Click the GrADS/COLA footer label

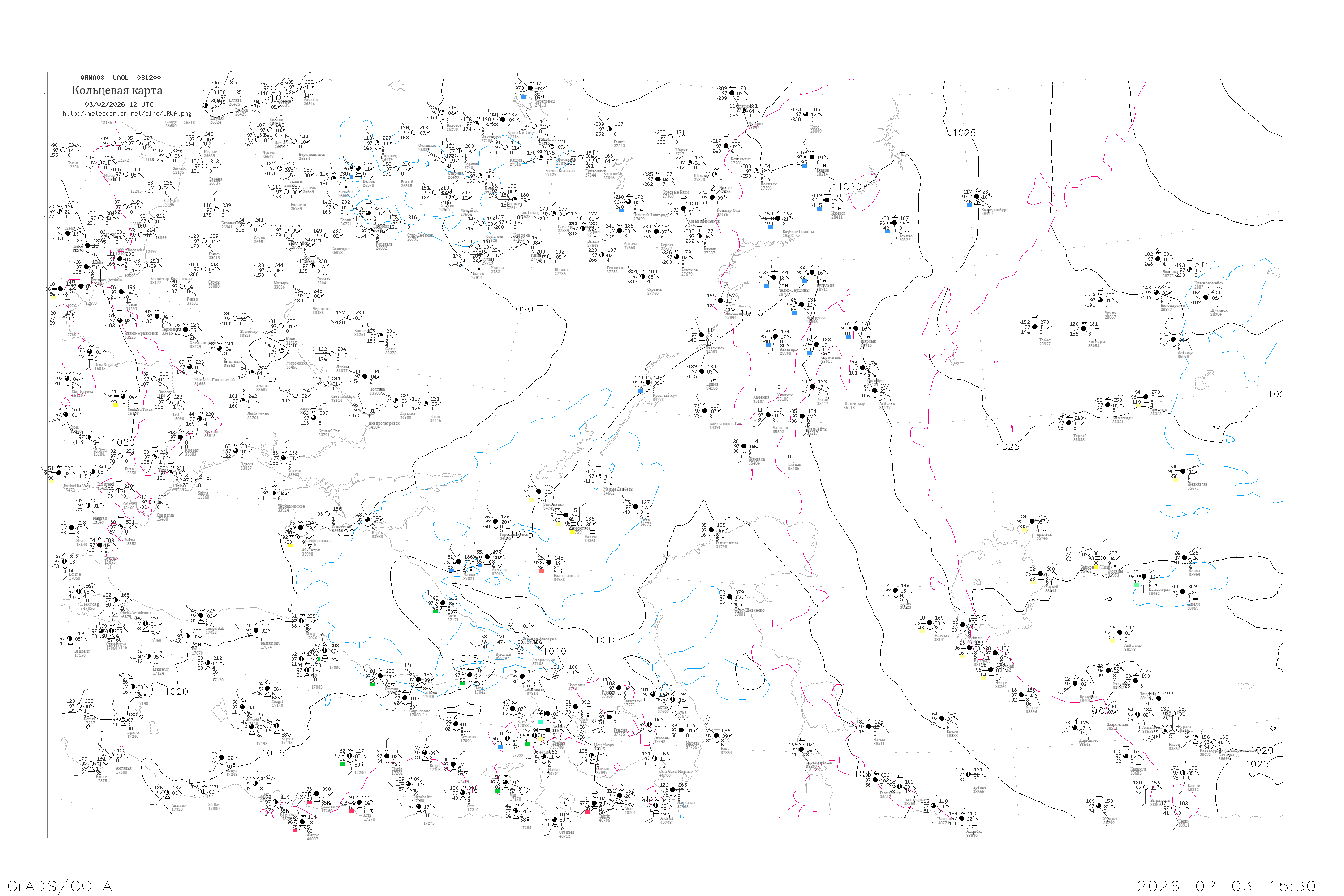tap(60, 886)
